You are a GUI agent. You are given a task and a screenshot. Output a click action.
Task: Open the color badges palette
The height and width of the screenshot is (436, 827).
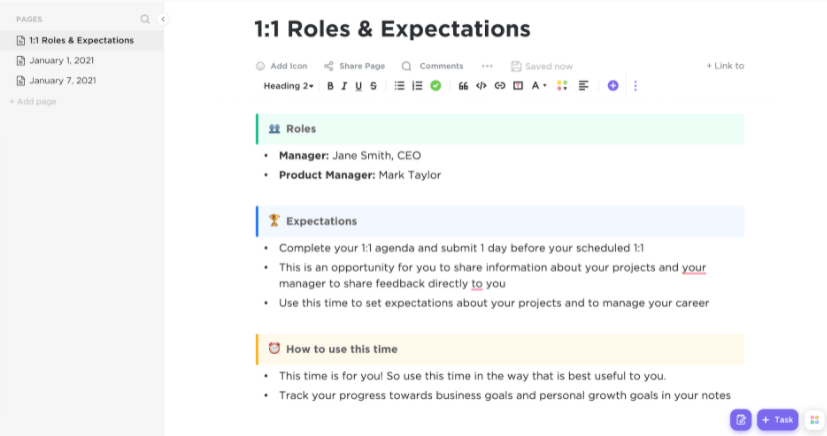[562, 86]
